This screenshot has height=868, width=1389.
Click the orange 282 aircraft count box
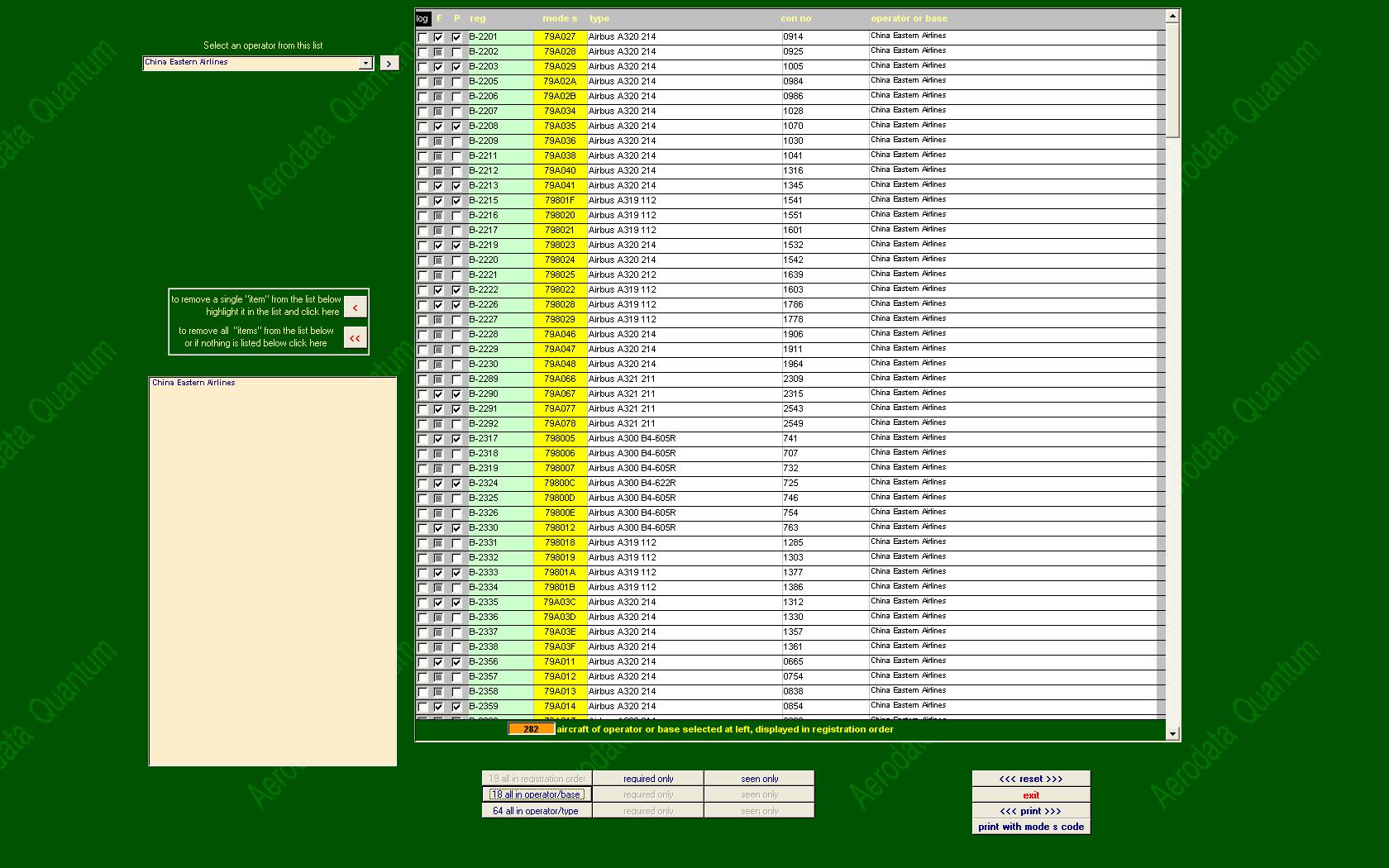coord(530,729)
